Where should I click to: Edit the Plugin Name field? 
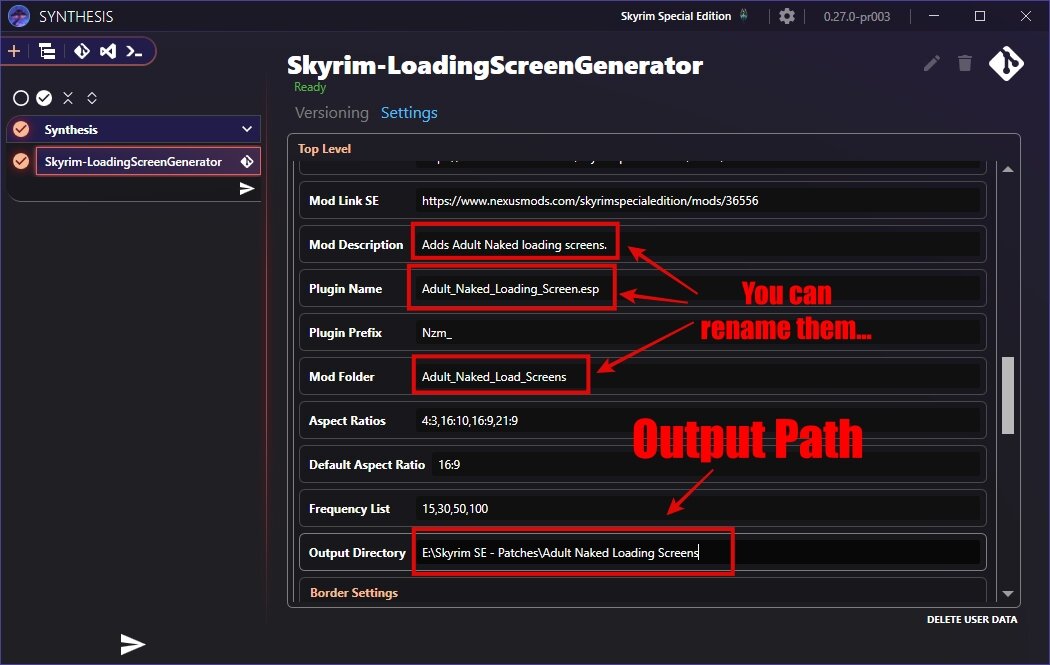coord(698,289)
